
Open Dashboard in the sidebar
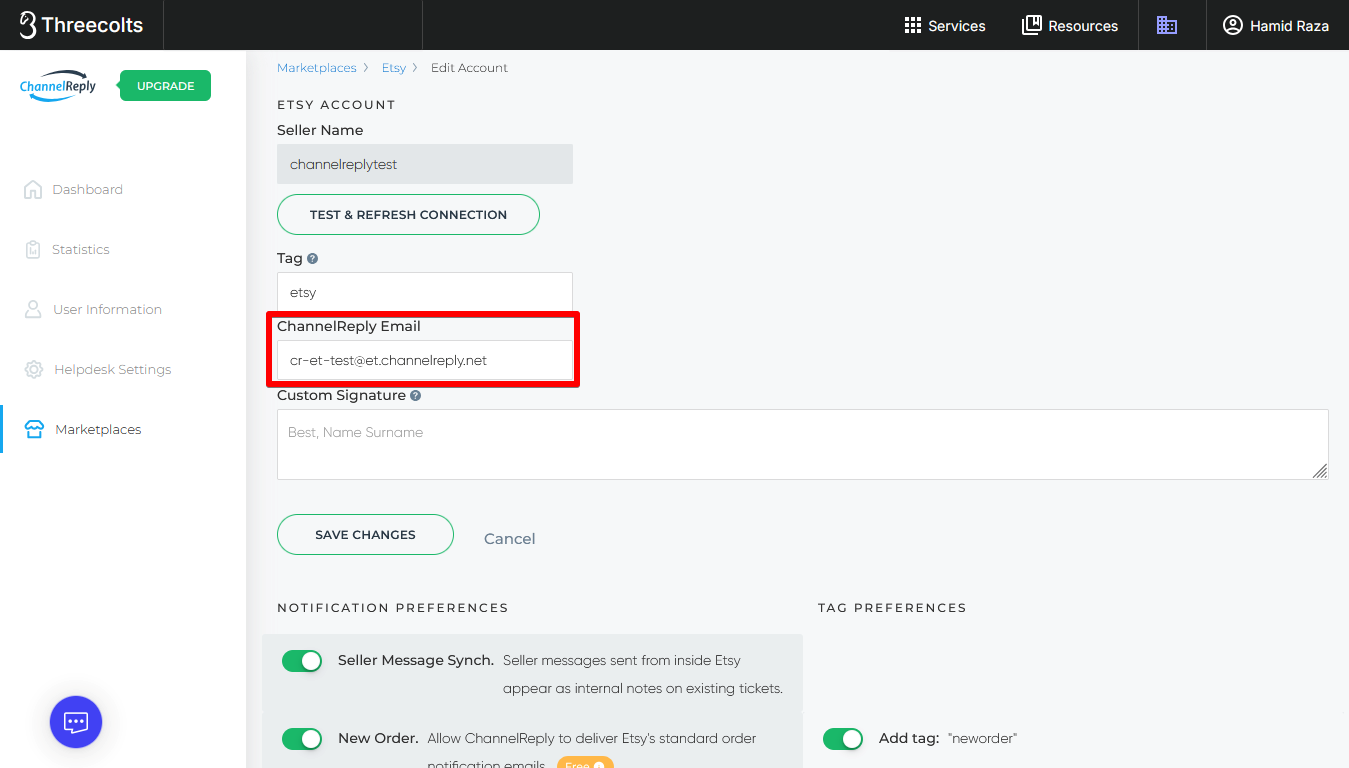point(88,189)
